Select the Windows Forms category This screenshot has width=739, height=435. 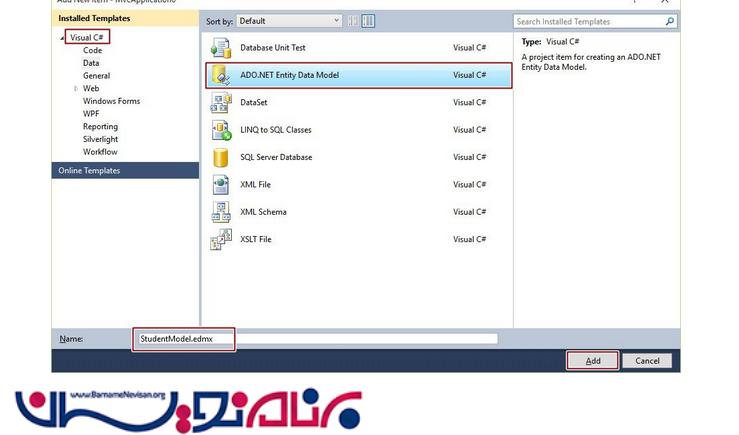point(111,101)
